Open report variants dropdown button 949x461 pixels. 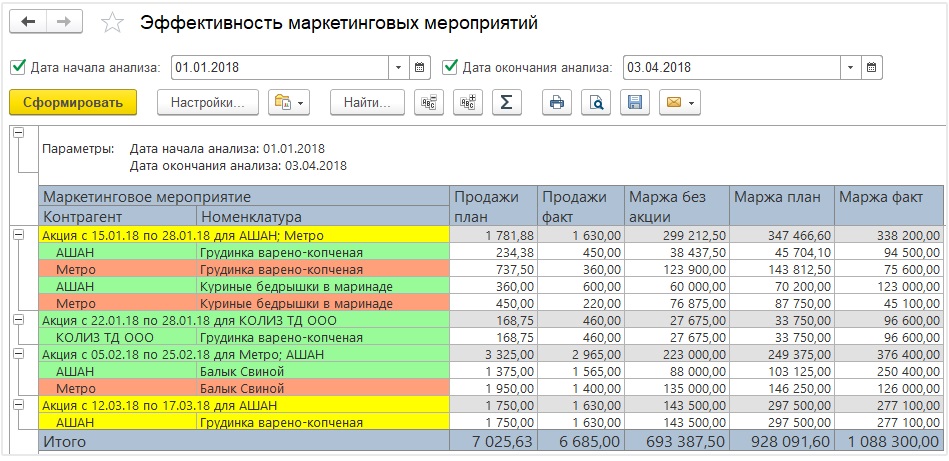coord(290,102)
